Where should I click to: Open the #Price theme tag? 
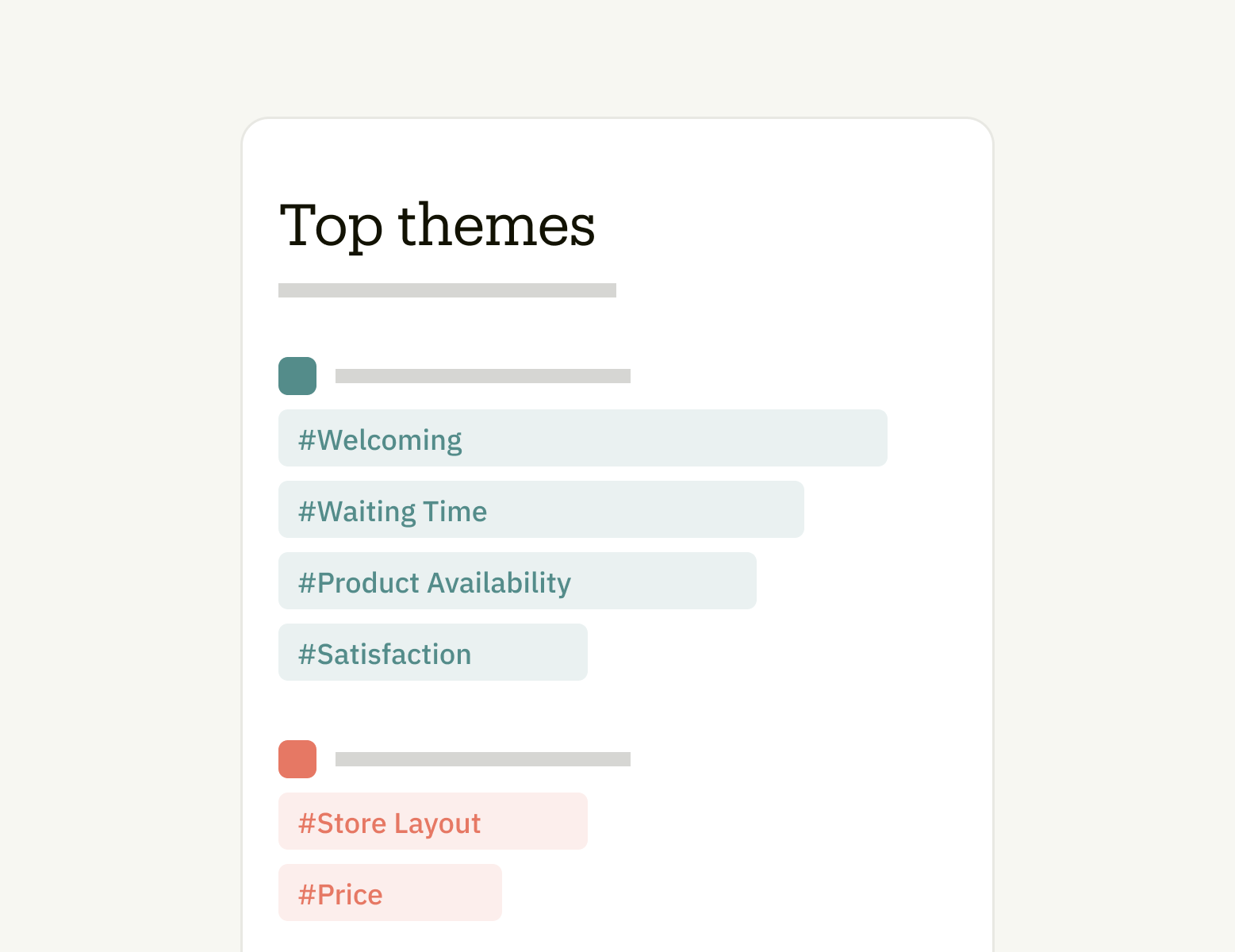click(390, 892)
